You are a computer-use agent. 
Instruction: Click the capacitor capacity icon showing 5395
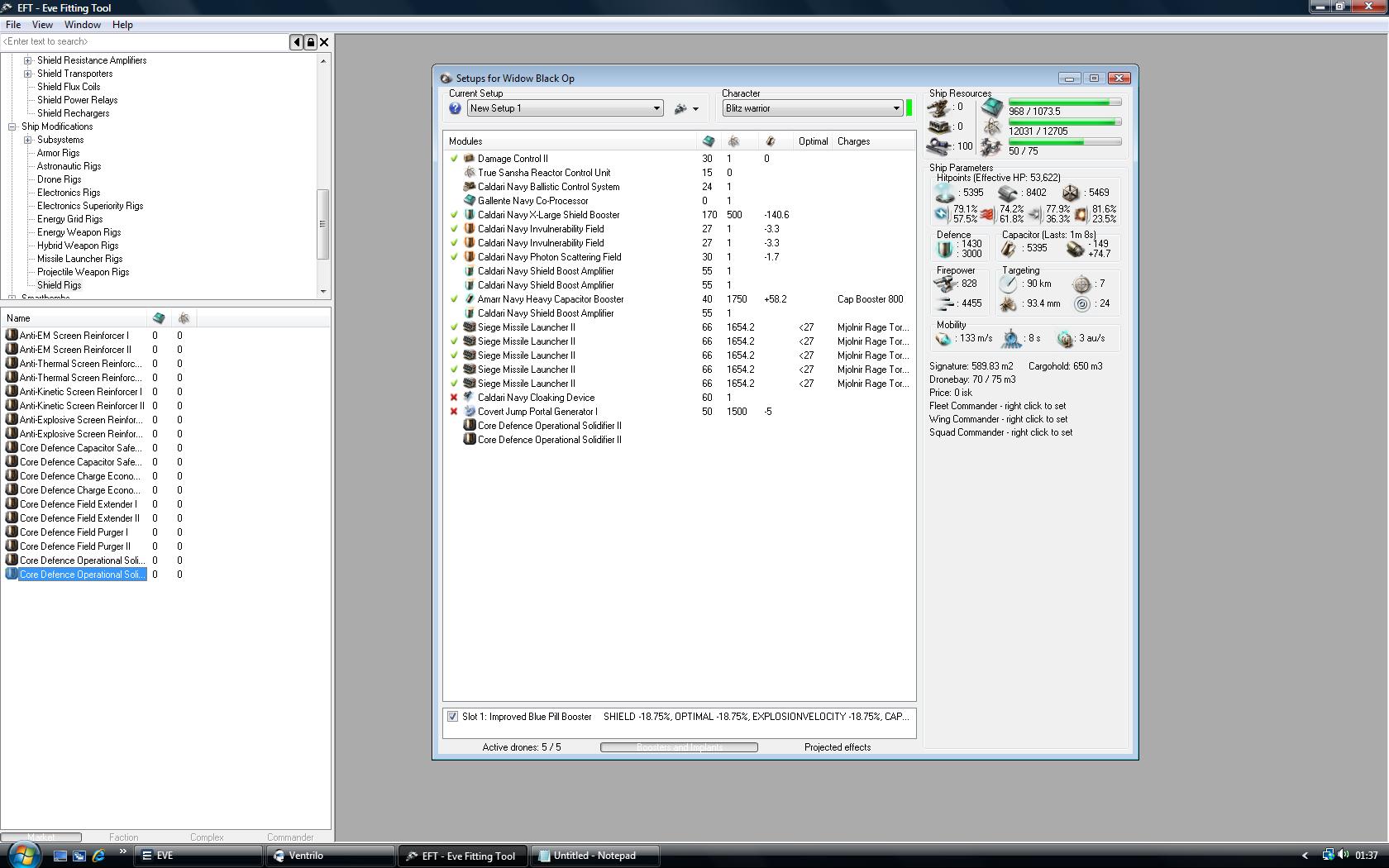coord(1009,248)
